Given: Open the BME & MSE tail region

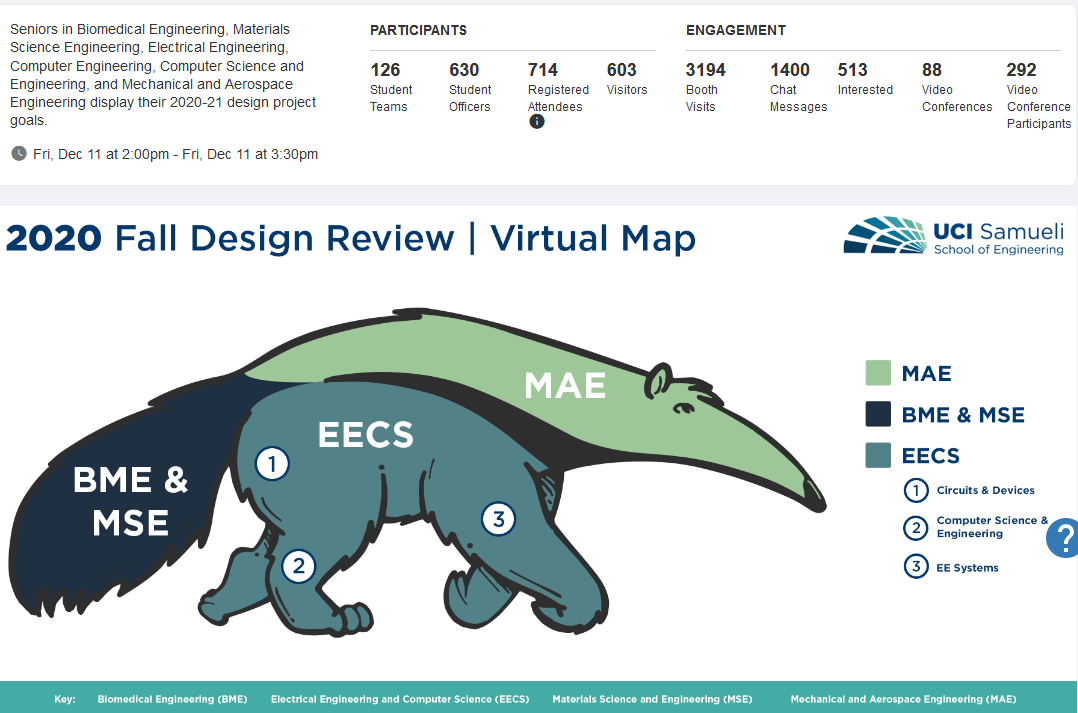Looking at the screenshot, I should pos(130,500).
